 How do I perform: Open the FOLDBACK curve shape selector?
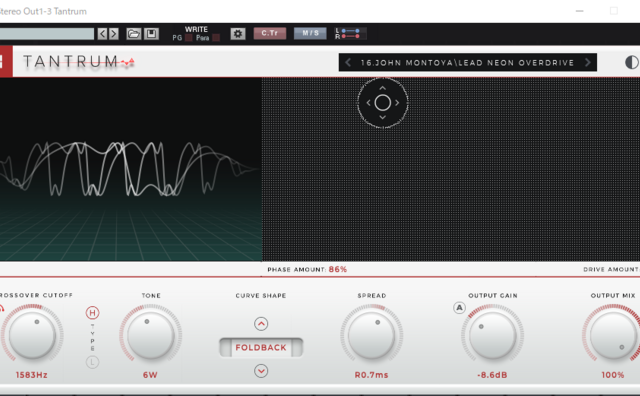261,347
